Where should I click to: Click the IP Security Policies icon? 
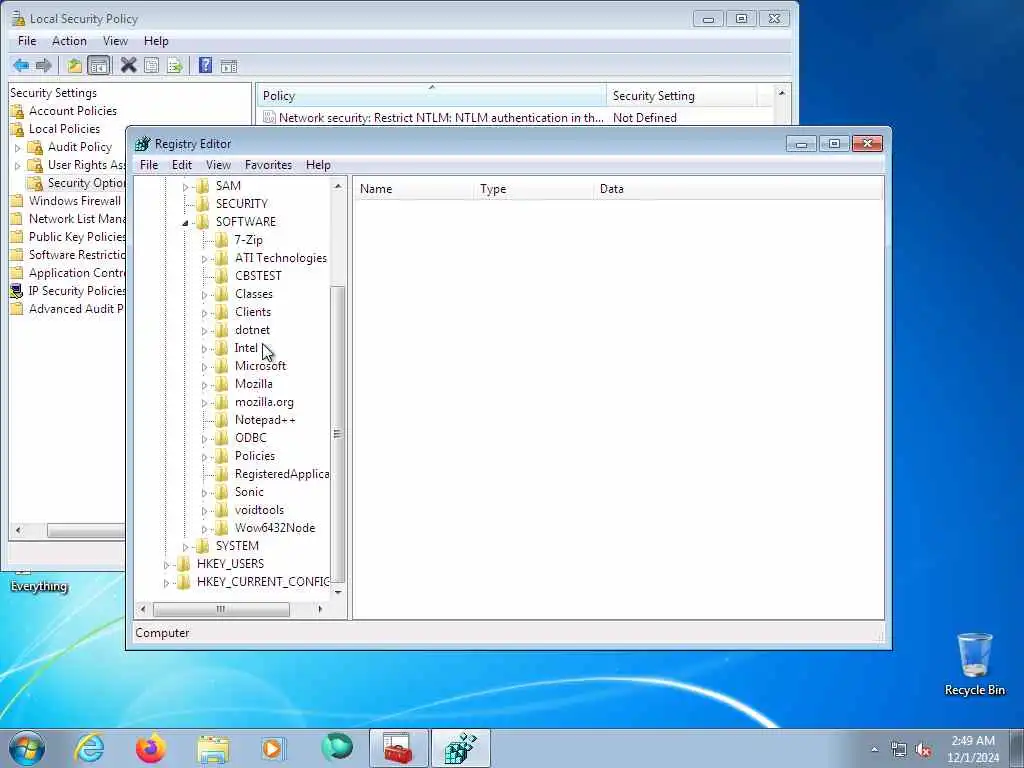coord(17,291)
